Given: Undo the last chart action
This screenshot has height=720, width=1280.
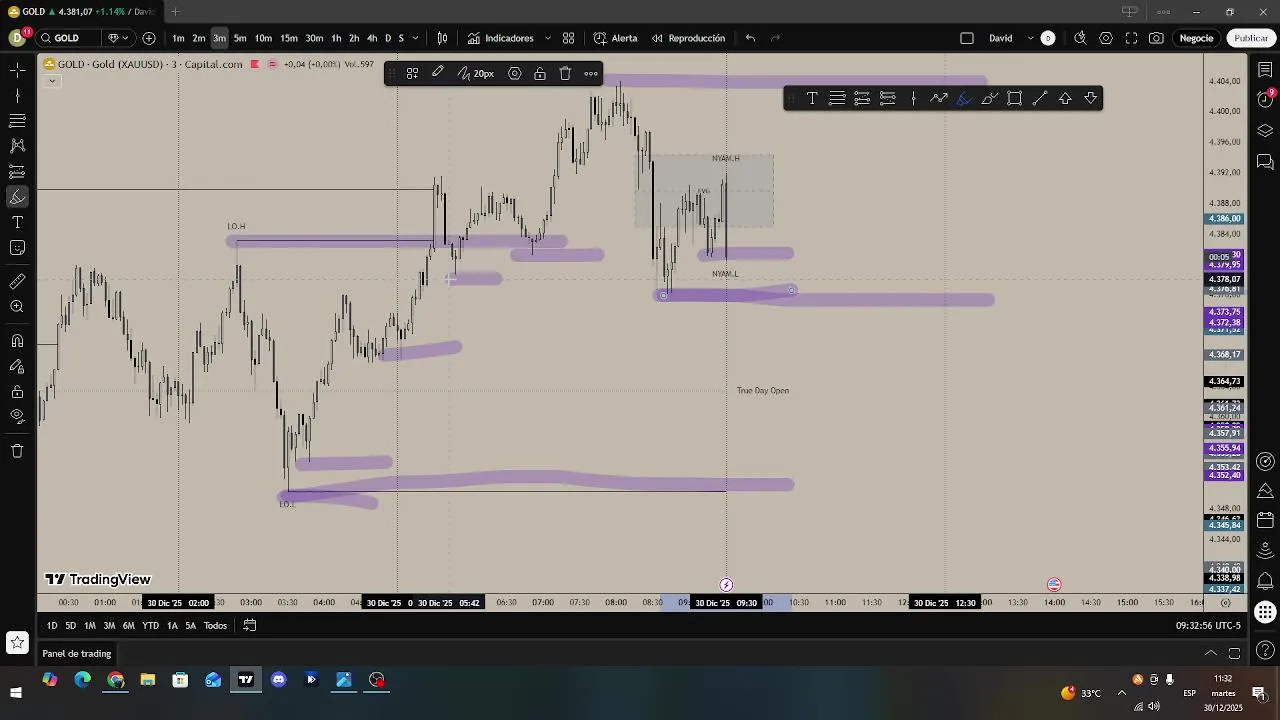Looking at the screenshot, I should (x=750, y=38).
